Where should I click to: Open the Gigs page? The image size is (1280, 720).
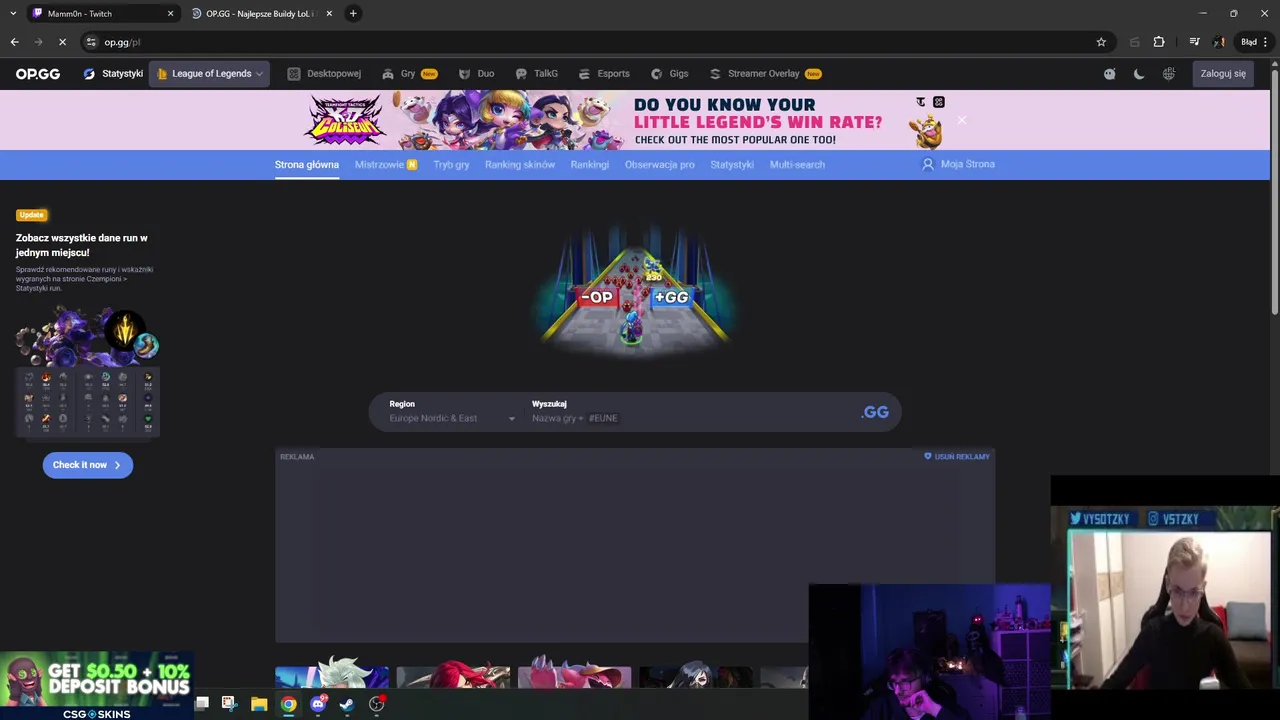[669, 74]
